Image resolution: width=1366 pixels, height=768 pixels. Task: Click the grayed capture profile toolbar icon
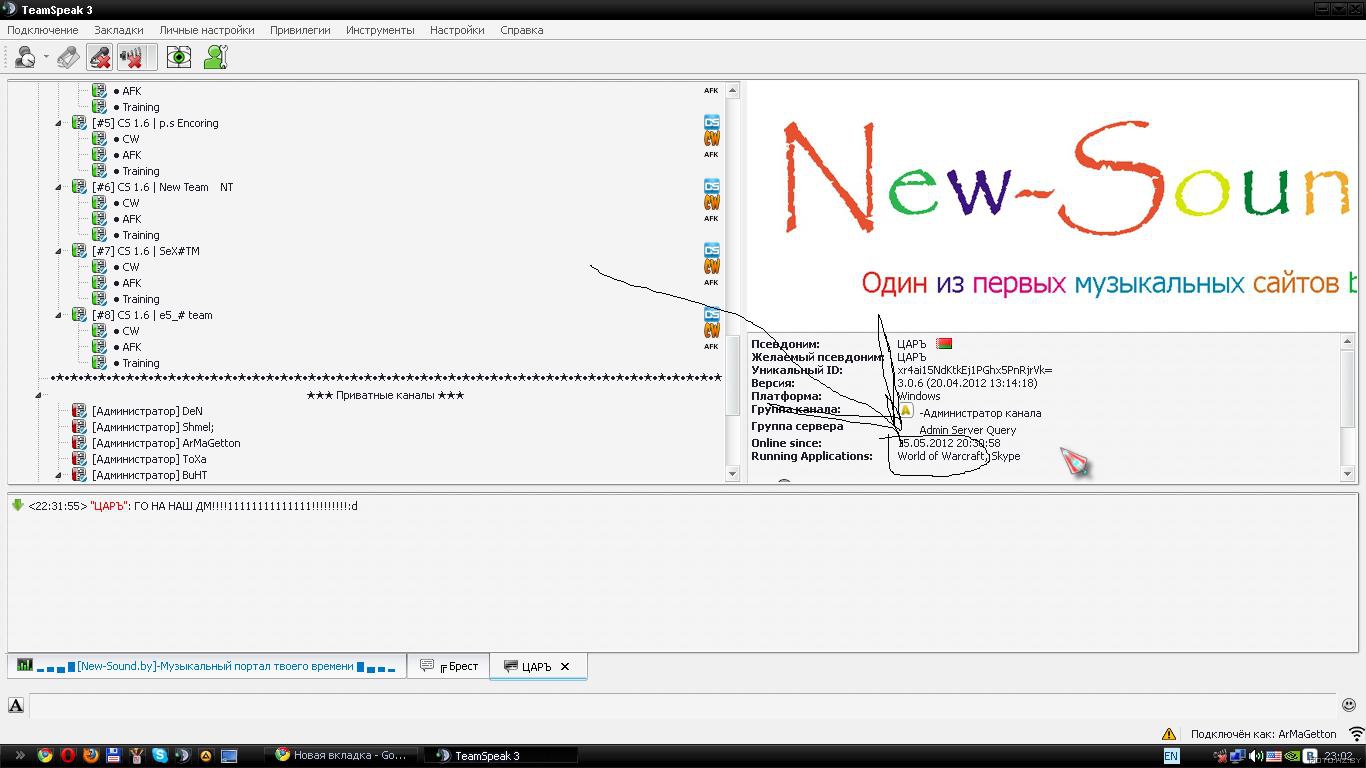[x=68, y=57]
